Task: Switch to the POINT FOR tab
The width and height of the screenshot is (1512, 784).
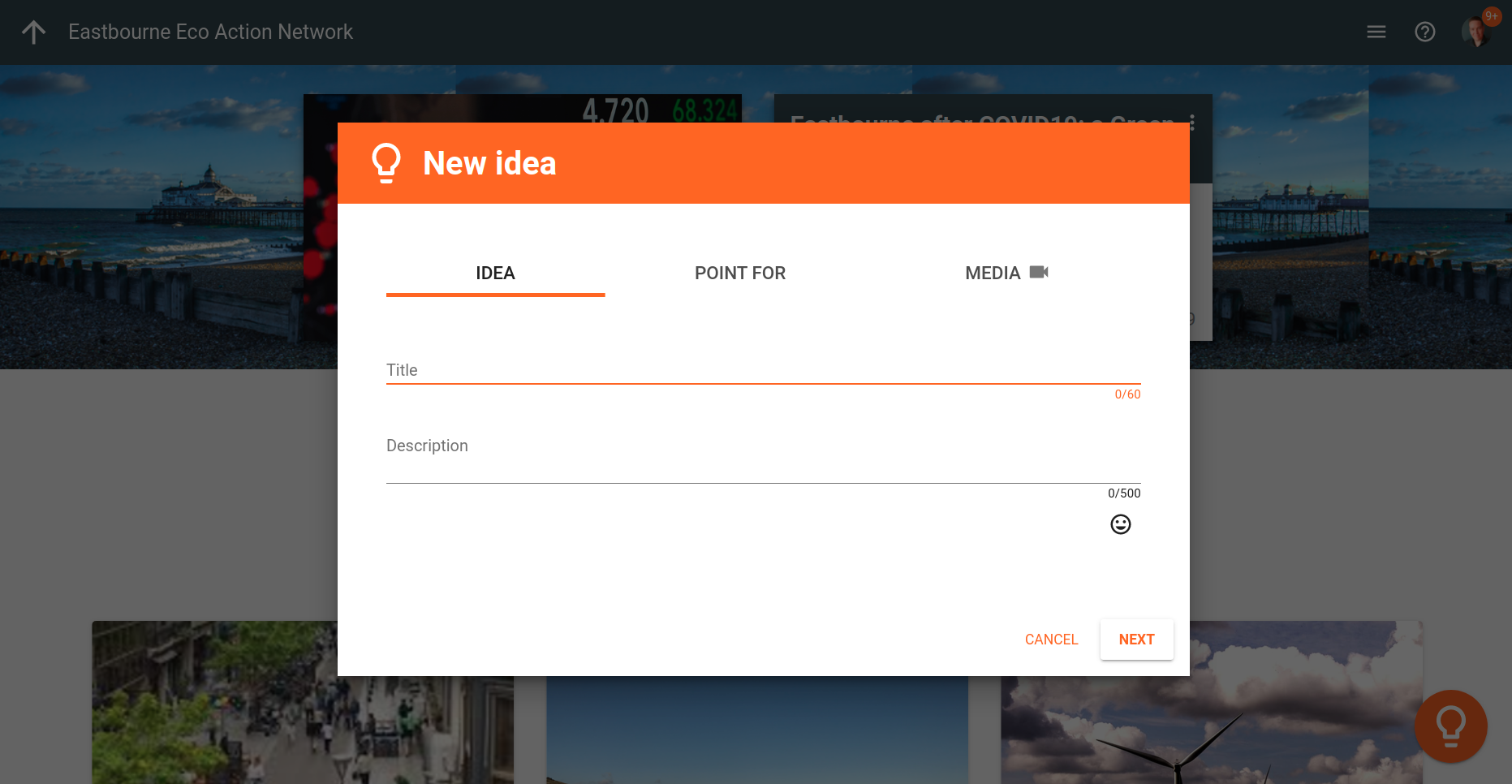Action: (739, 274)
